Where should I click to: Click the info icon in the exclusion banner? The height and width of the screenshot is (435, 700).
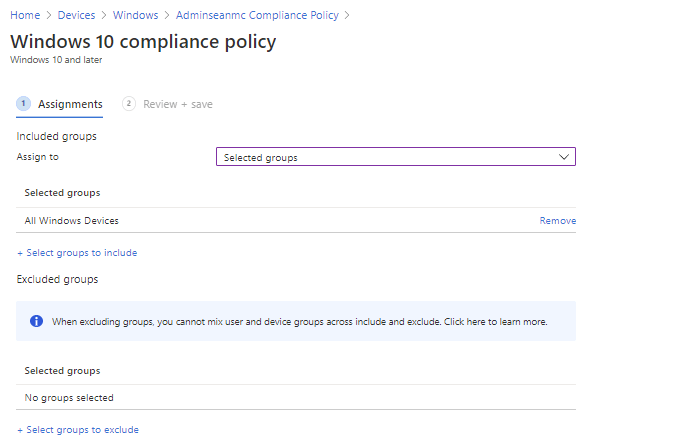[x=36, y=321]
